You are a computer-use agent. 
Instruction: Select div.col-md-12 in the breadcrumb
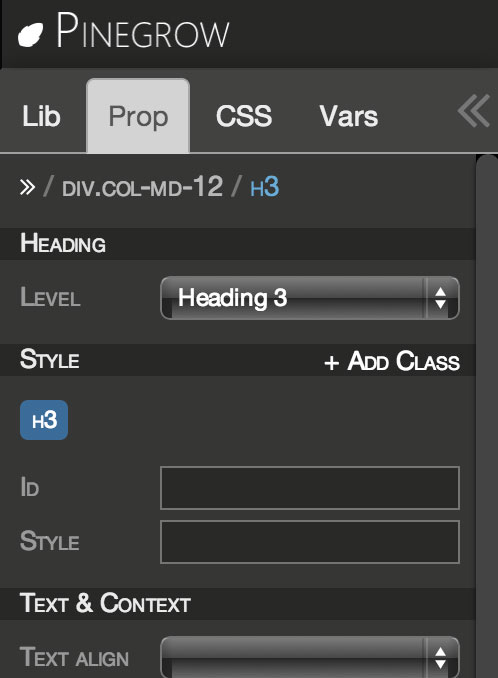[x=142, y=187]
